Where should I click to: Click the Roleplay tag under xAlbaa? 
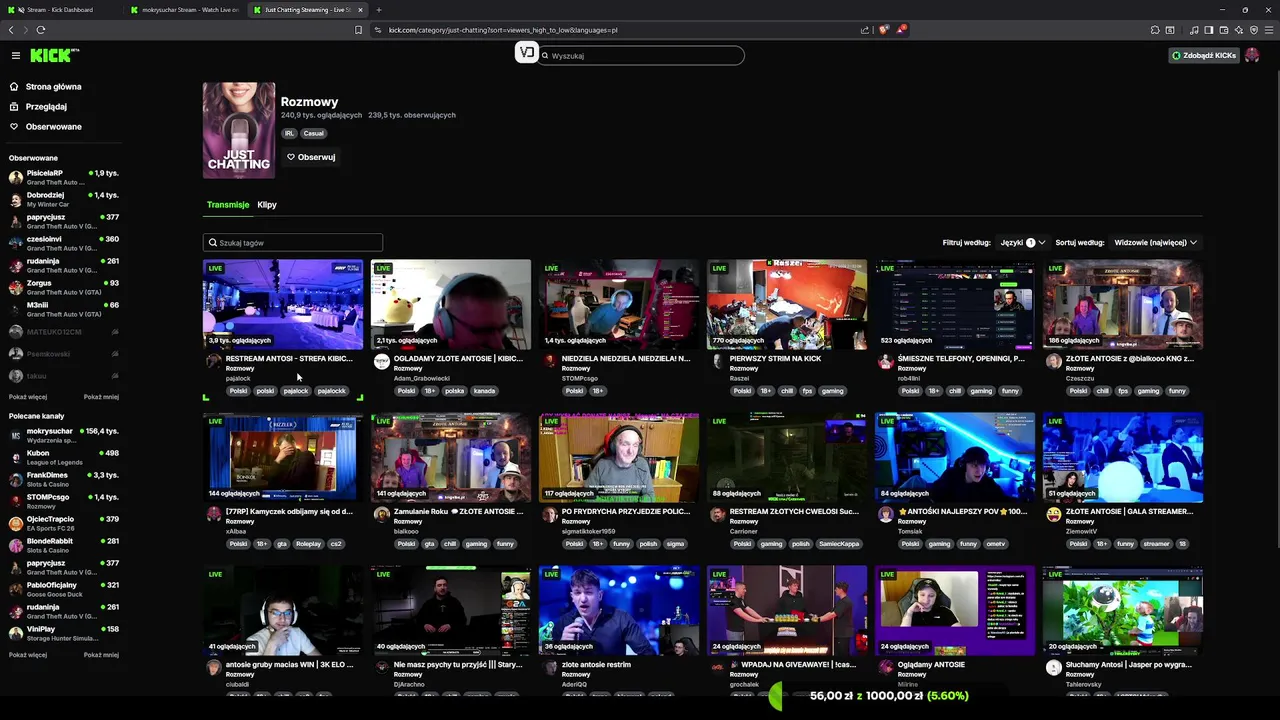click(308, 544)
